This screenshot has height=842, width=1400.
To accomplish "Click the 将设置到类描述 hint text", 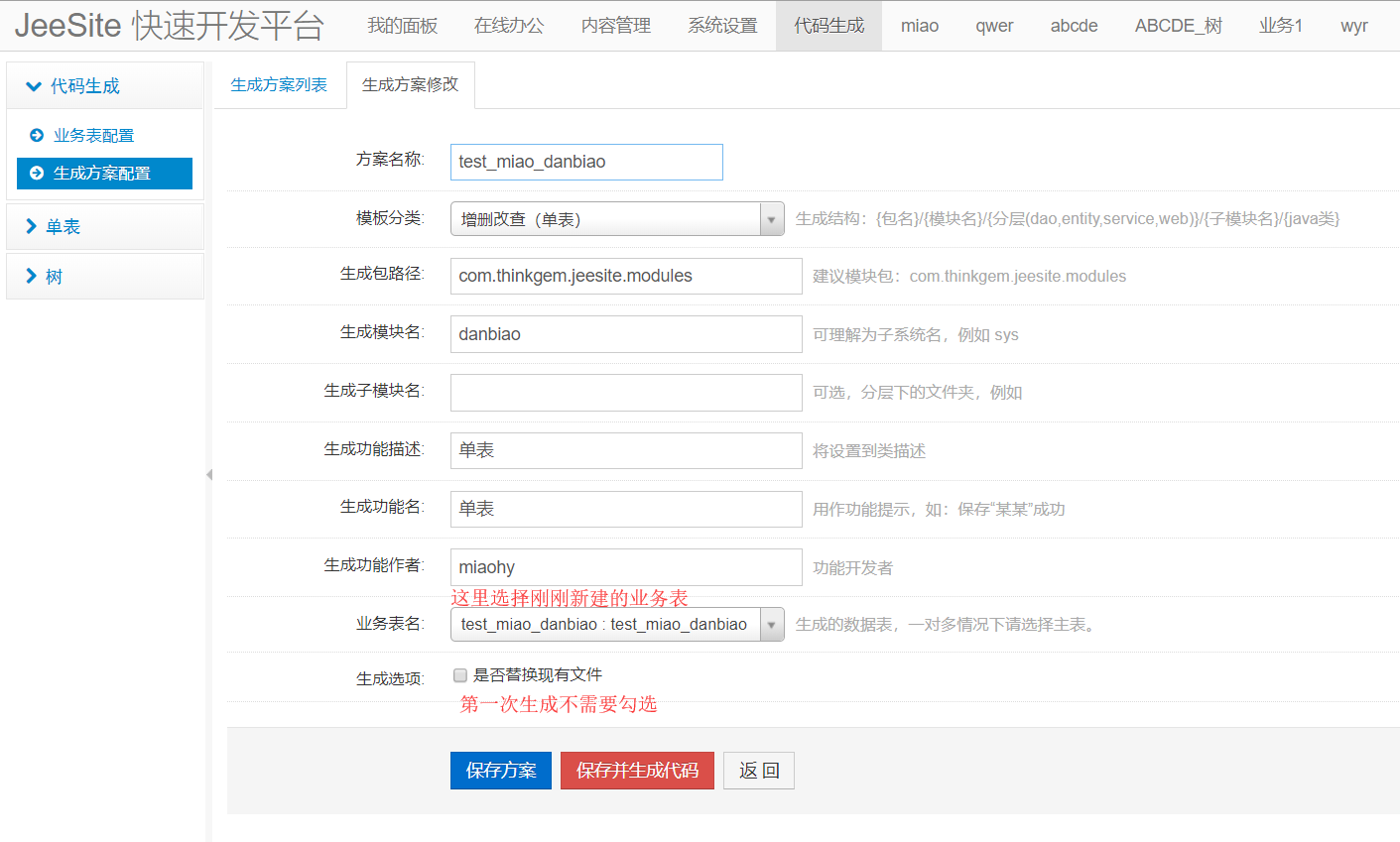I will coord(869,451).
